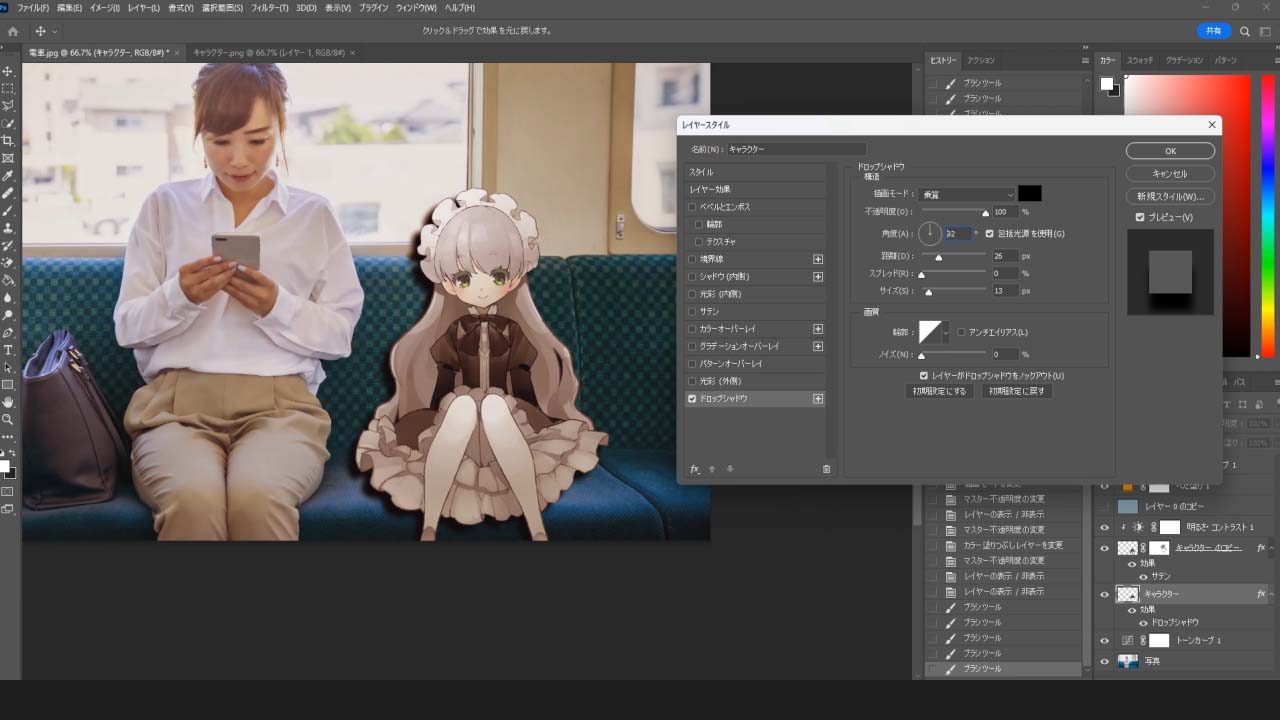Open the black shadow color swatch

point(1030,194)
